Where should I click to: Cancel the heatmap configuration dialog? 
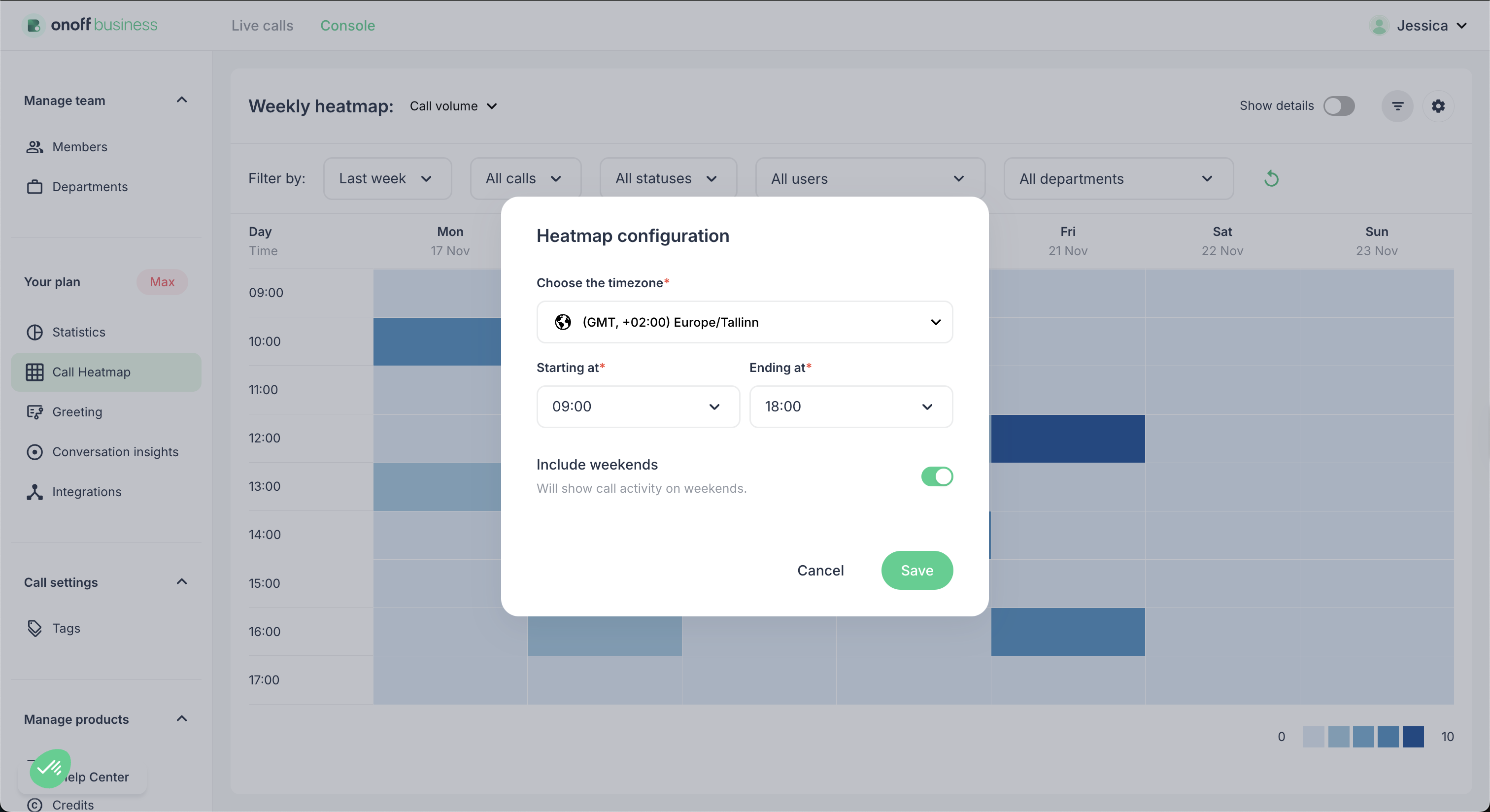click(x=820, y=570)
